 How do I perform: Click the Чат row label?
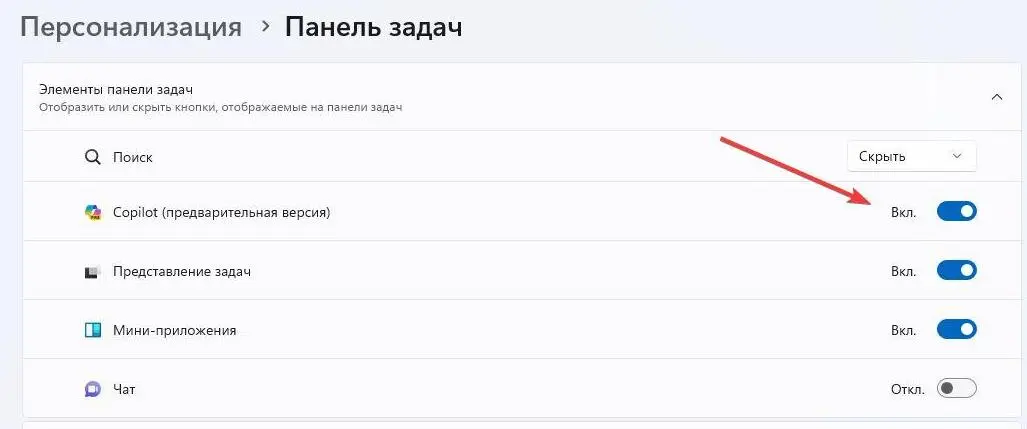[x=125, y=388]
